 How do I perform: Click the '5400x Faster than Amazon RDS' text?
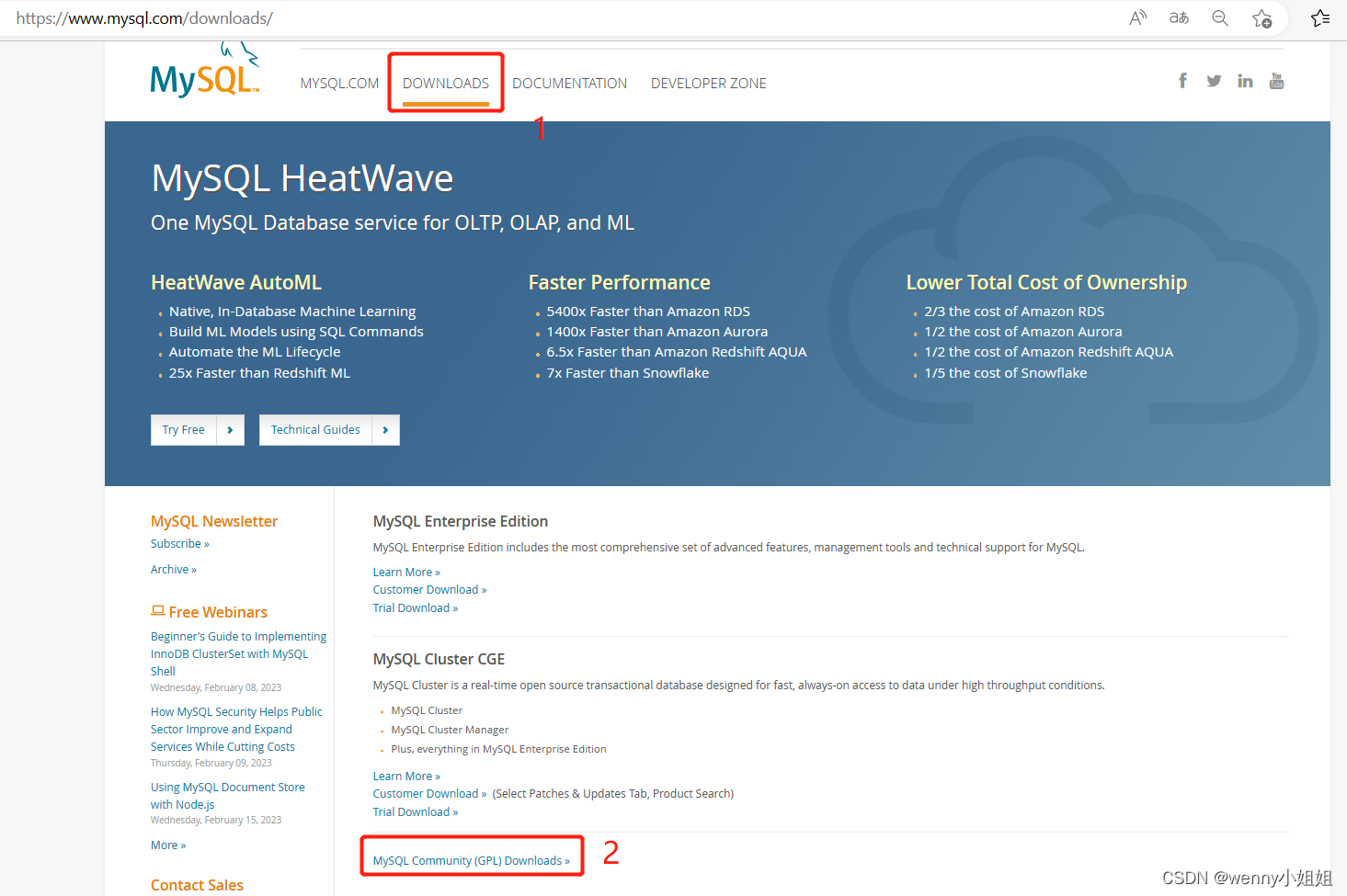pos(648,312)
